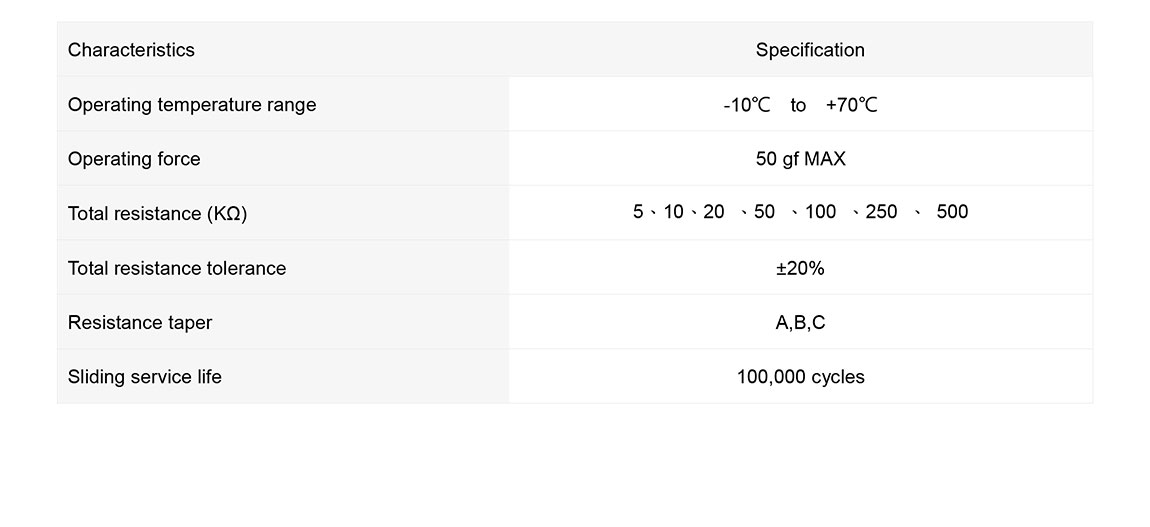
Task: Click the 10 resistance value
Action: pyautogui.click(x=673, y=212)
